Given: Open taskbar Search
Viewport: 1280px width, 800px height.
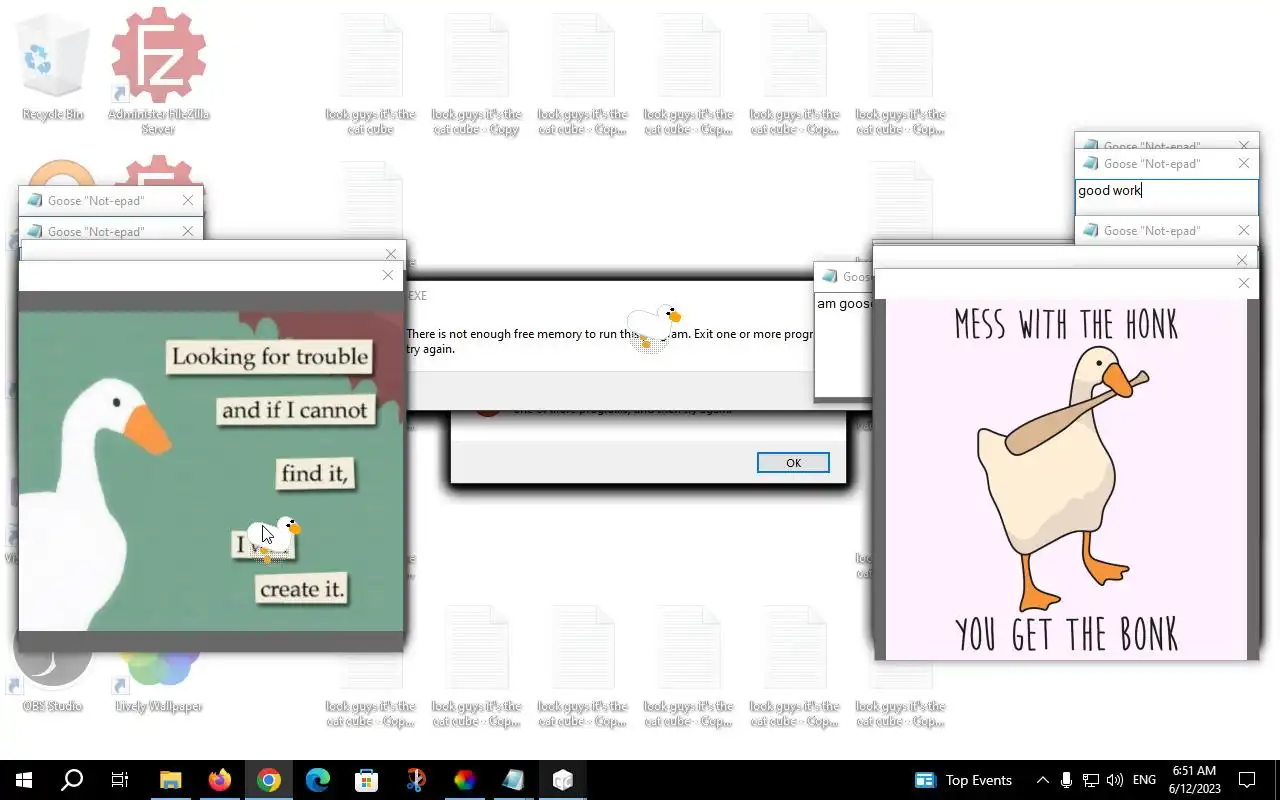Looking at the screenshot, I should point(72,780).
